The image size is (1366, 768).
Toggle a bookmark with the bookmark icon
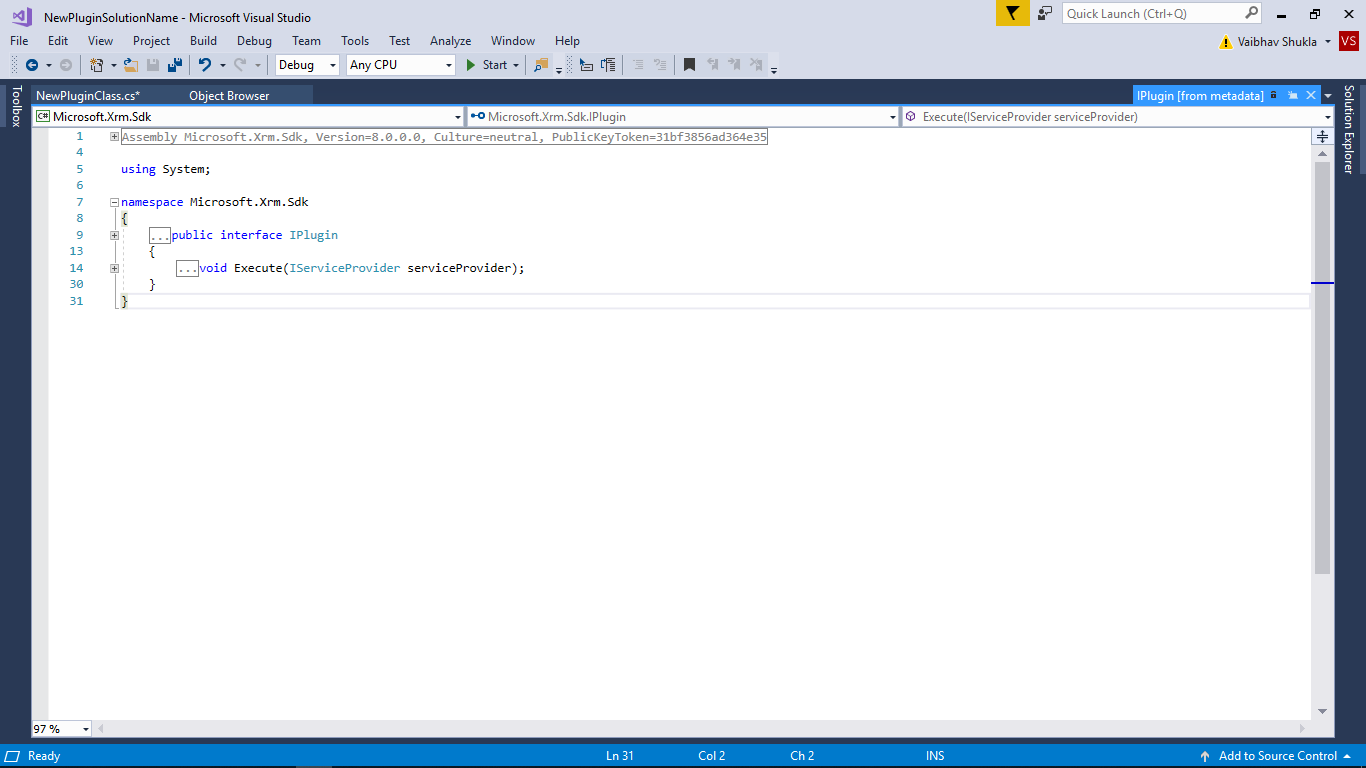coord(688,64)
